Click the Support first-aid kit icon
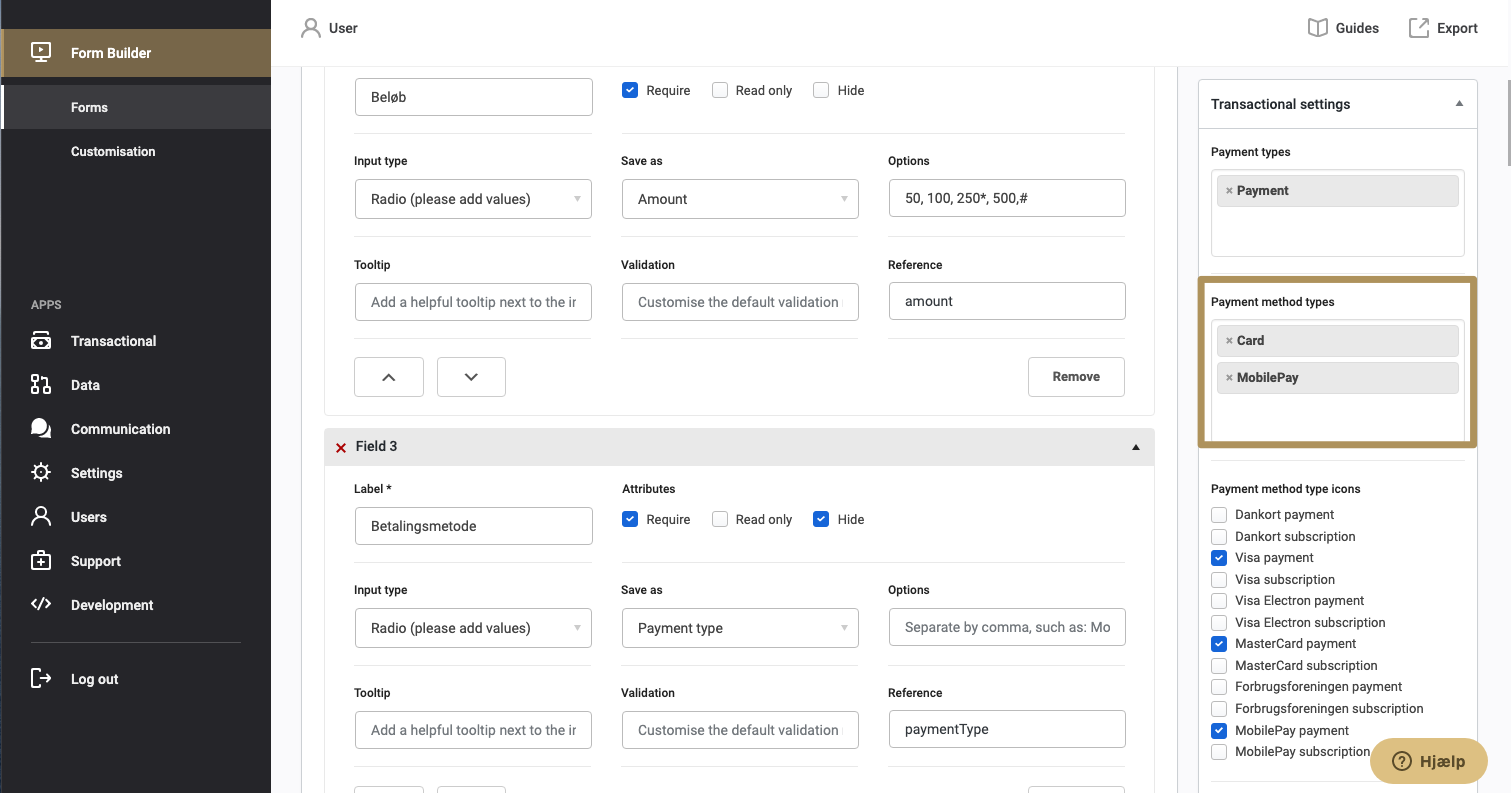Image resolution: width=1511 pixels, height=793 pixels. [x=41, y=561]
